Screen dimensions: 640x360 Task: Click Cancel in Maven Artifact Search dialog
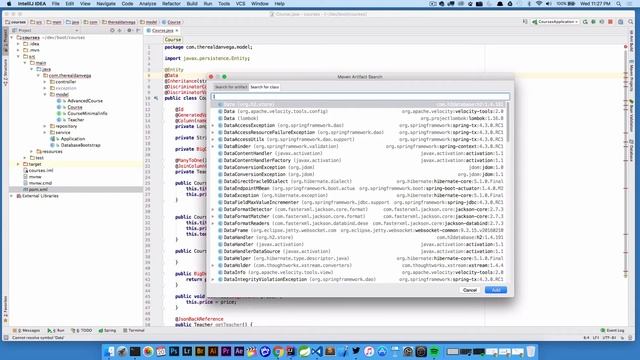point(470,290)
